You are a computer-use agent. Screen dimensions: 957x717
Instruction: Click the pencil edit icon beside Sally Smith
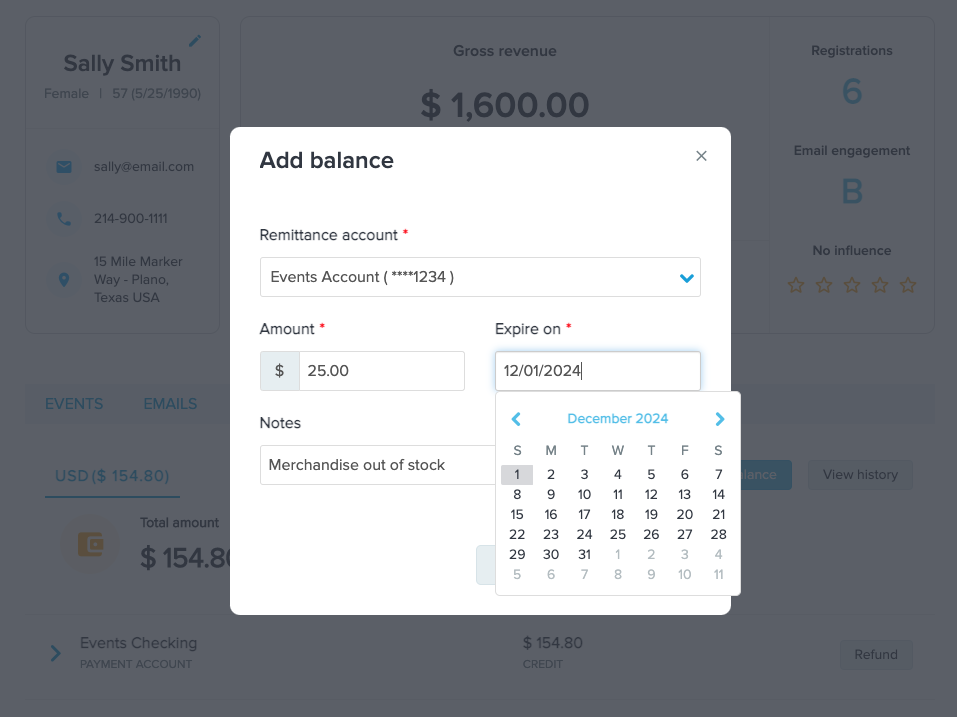195,41
